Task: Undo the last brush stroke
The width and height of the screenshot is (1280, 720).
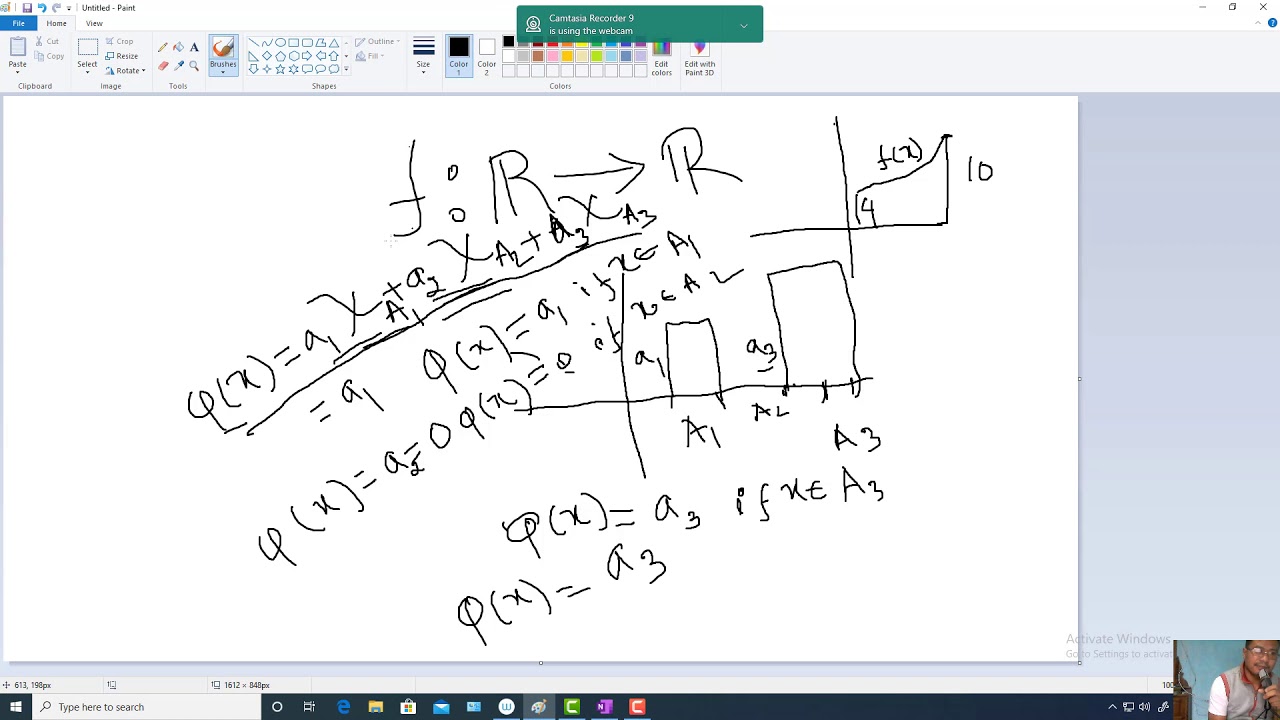Action: pyautogui.click(x=41, y=8)
